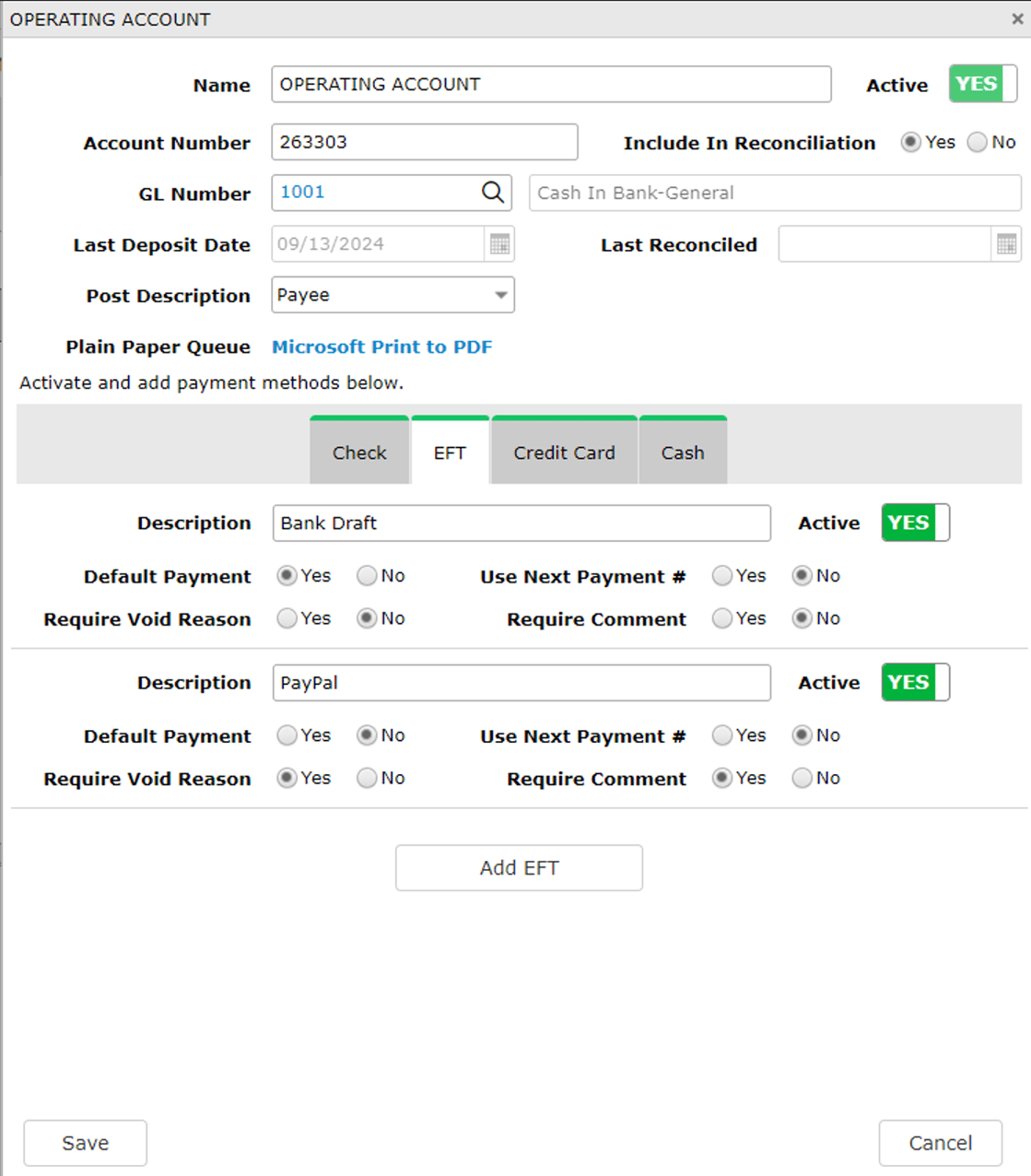The height and width of the screenshot is (1176, 1031).
Task: Open the GL Number search lookup
Action: point(492,193)
